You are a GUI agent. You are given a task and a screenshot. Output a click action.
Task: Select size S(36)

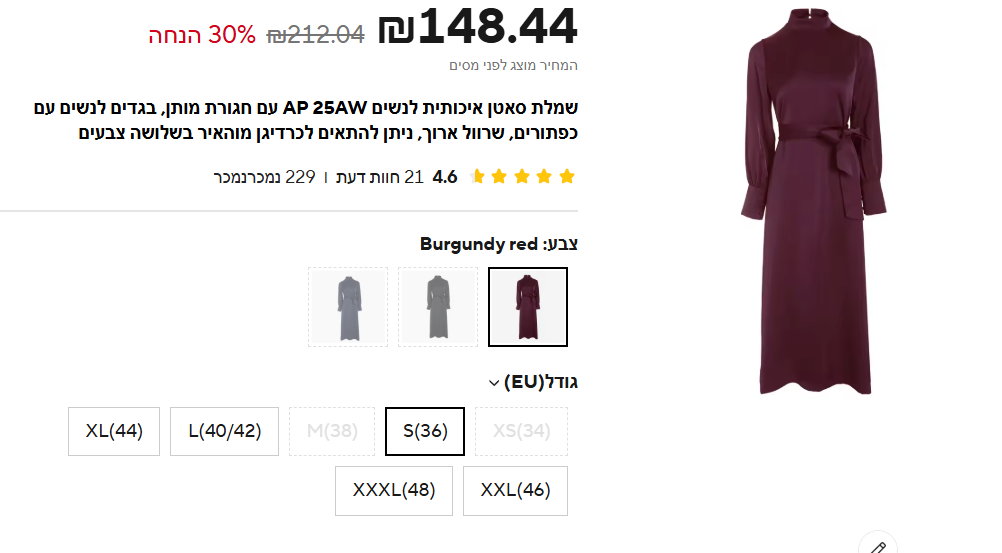[425, 431]
